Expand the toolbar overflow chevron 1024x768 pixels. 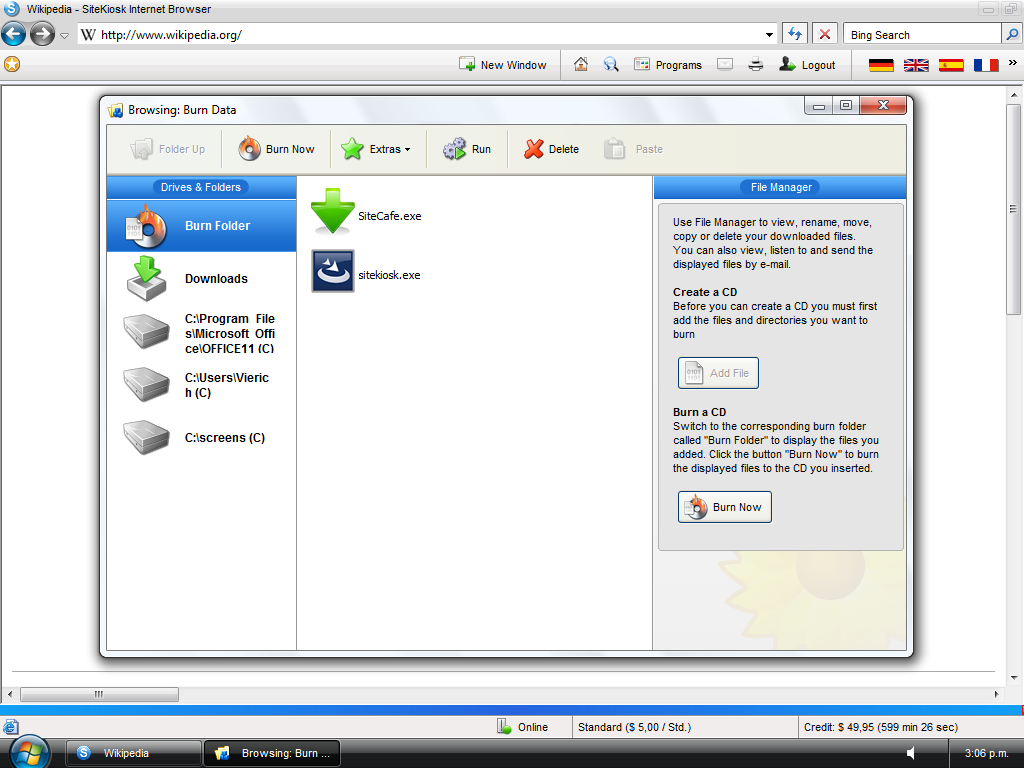[x=1012, y=63]
